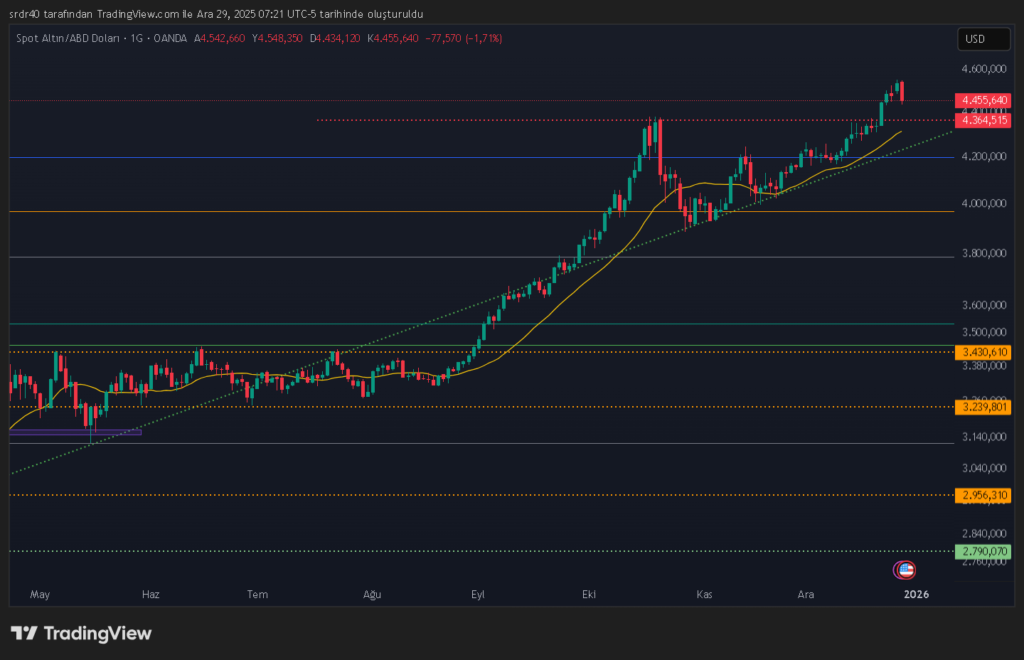Click the 4,600,000 tick on price axis
1024x660 pixels.
pos(980,69)
